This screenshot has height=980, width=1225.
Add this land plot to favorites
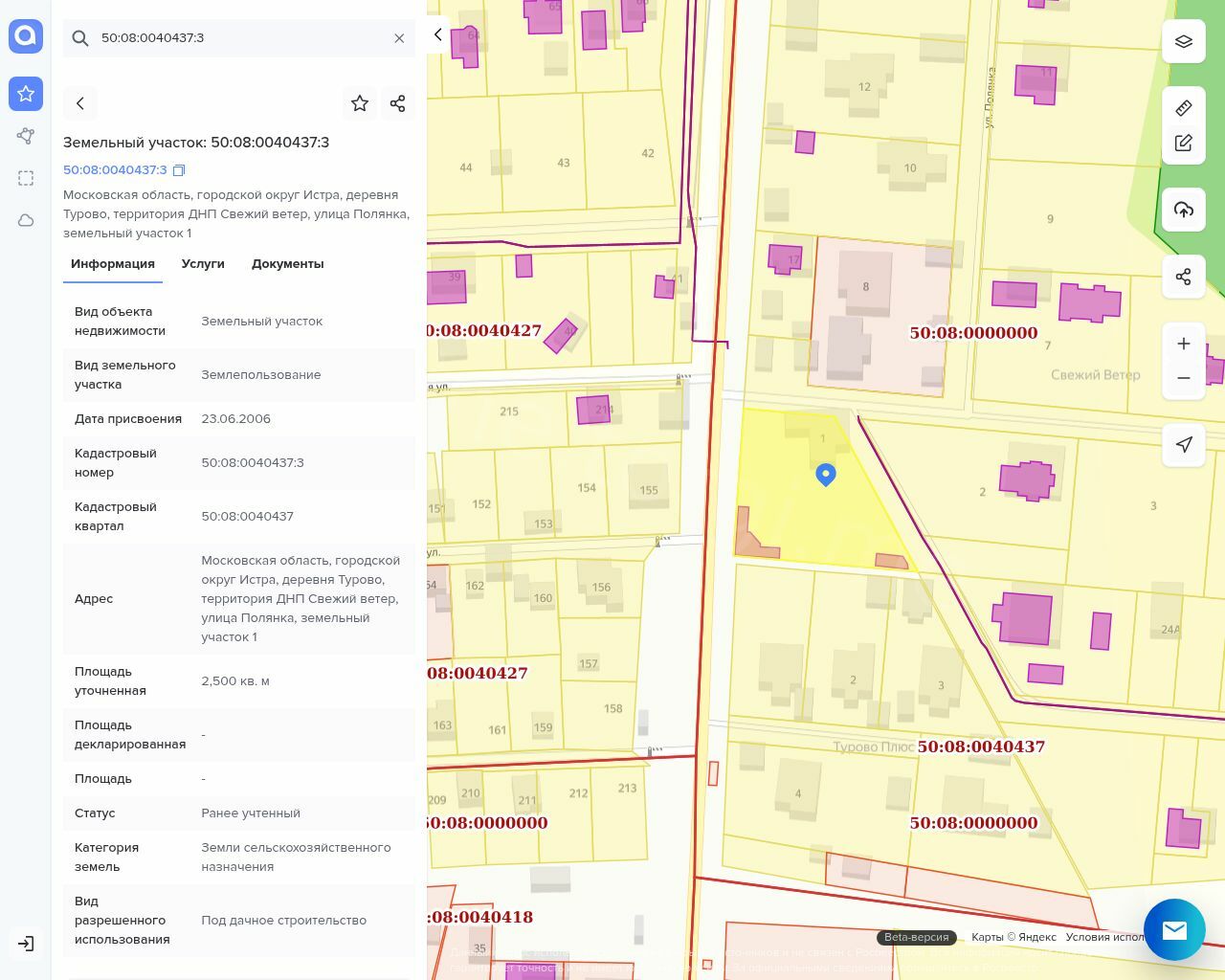click(x=360, y=103)
